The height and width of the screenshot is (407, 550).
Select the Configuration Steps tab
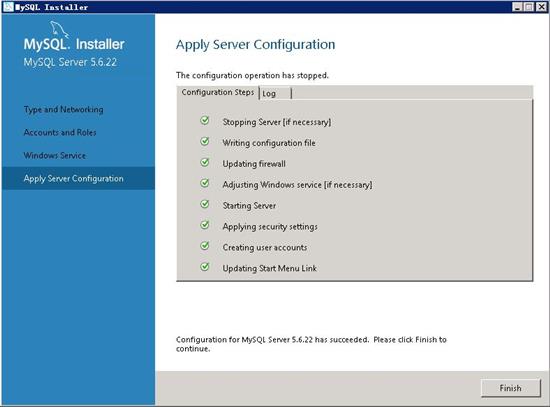click(x=218, y=92)
